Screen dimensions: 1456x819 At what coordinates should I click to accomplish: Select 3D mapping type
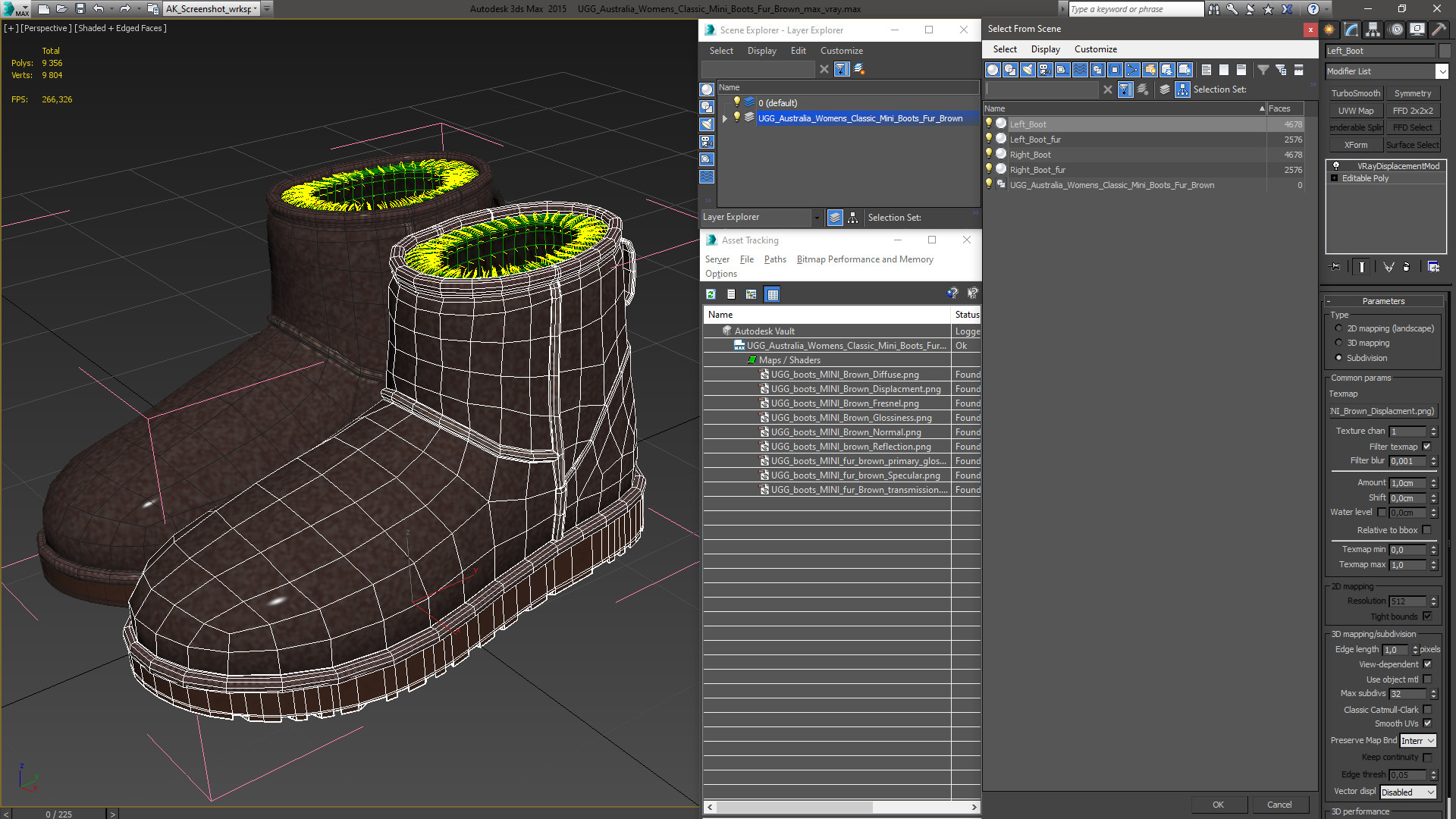point(1338,343)
